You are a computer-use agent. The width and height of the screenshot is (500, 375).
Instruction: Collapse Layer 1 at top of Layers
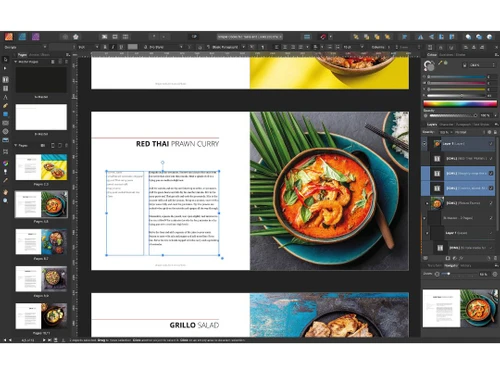point(424,144)
